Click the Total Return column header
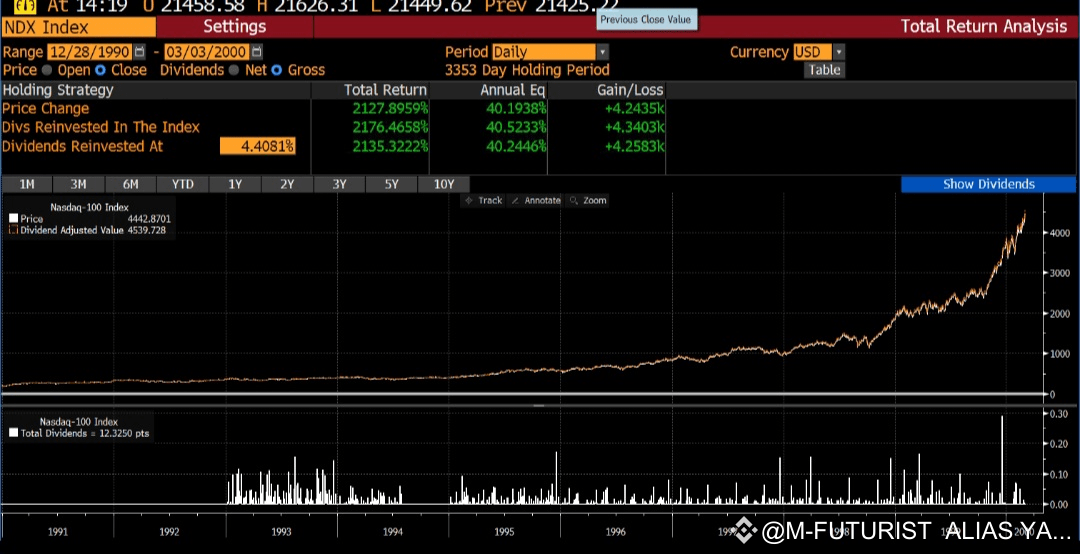This screenshot has height=554, width=1080. [385, 90]
